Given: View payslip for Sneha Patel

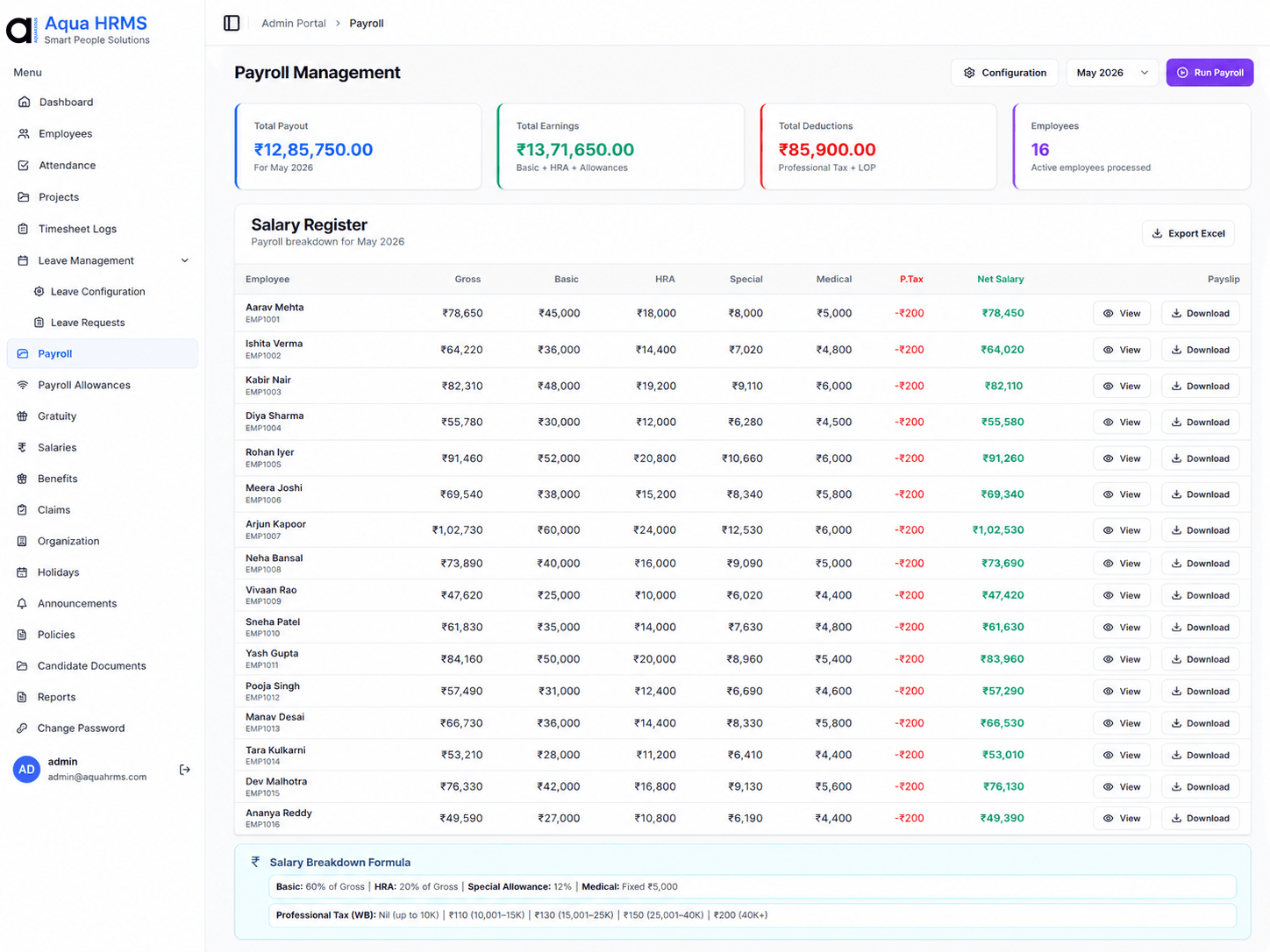Looking at the screenshot, I should click(x=1122, y=628).
